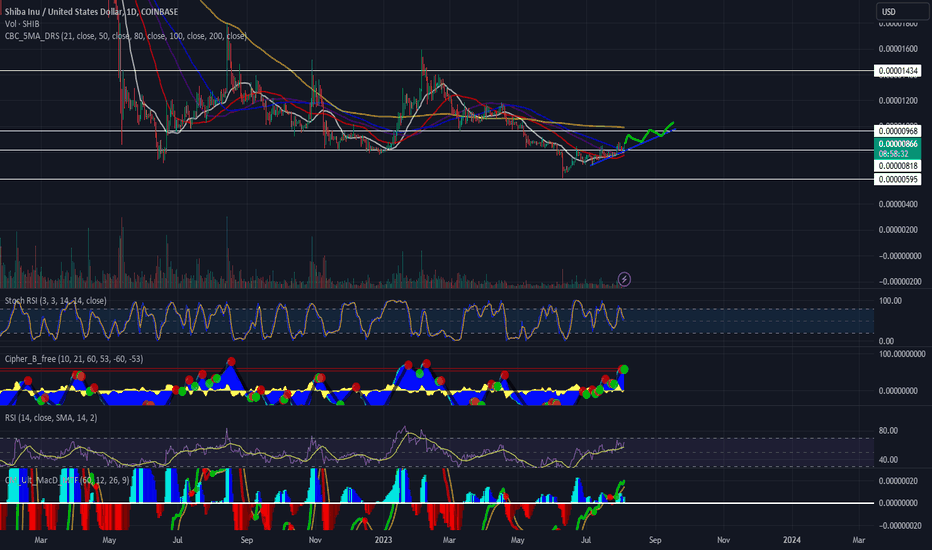Viewport: 932px width, 550px height.
Task: Select the Stoch RSI indicator legend
Action: pyautogui.click(x=55, y=301)
